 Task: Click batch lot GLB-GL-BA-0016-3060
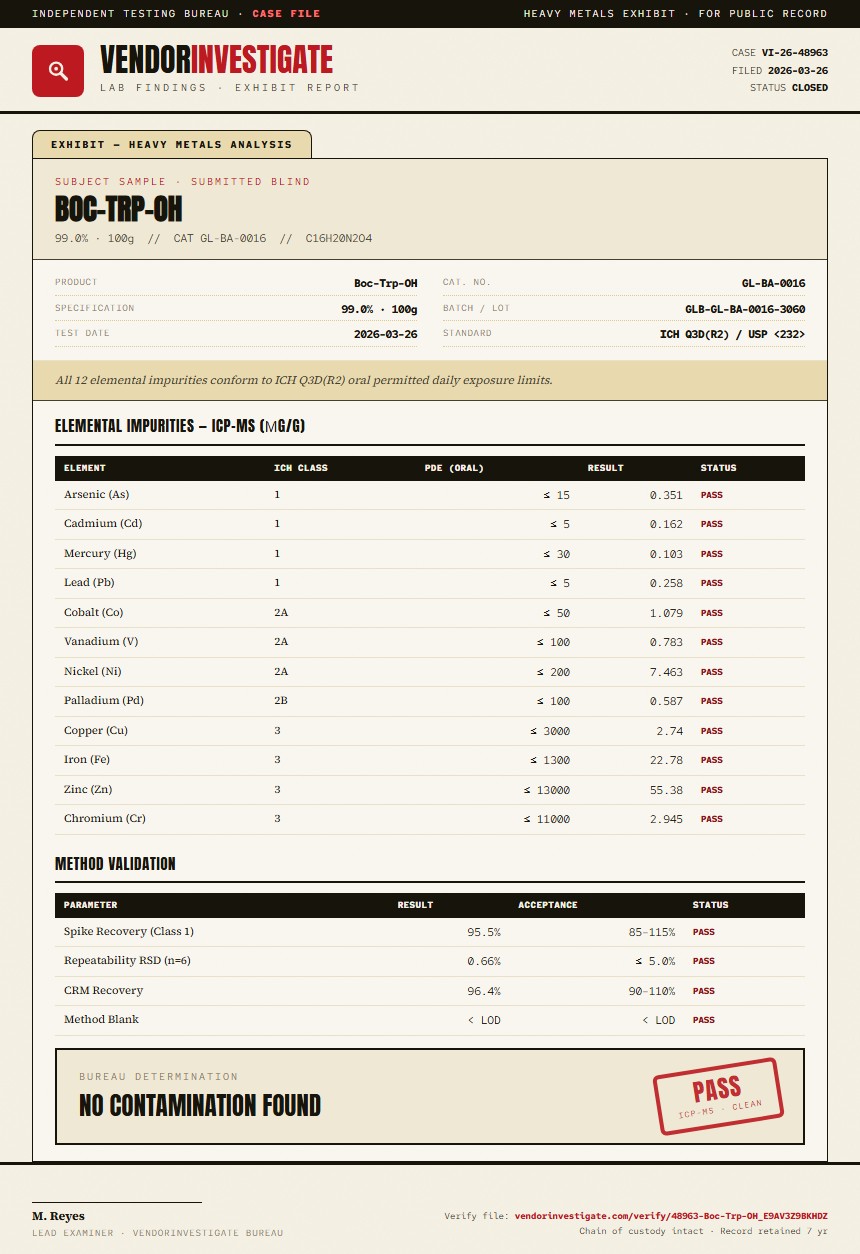point(745,309)
